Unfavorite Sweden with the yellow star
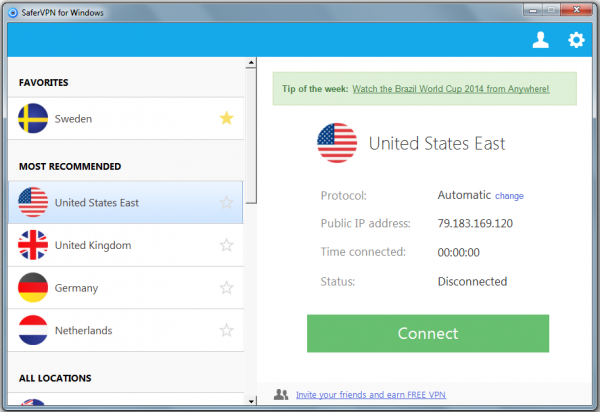The width and height of the screenshot is (600, 412). [227, 118]
